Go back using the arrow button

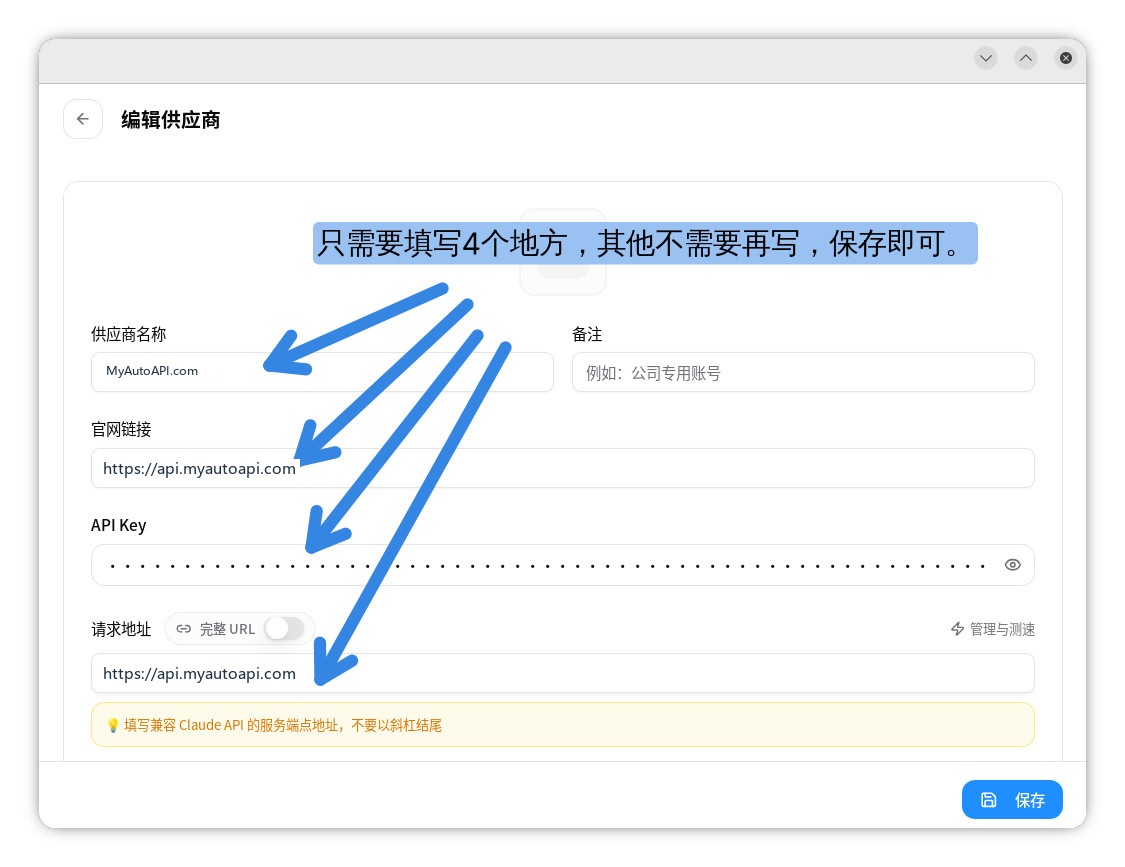(83, 119)
